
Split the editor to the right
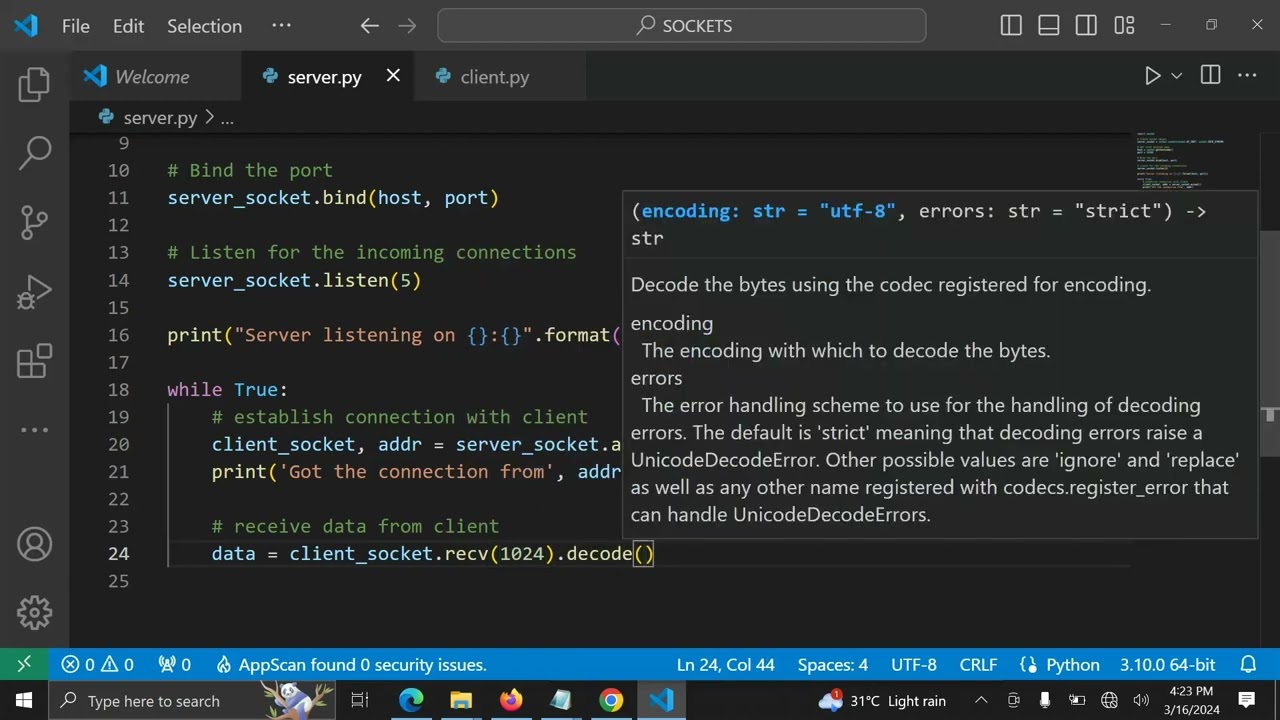pyautogui.click(x=1210, y=76)
